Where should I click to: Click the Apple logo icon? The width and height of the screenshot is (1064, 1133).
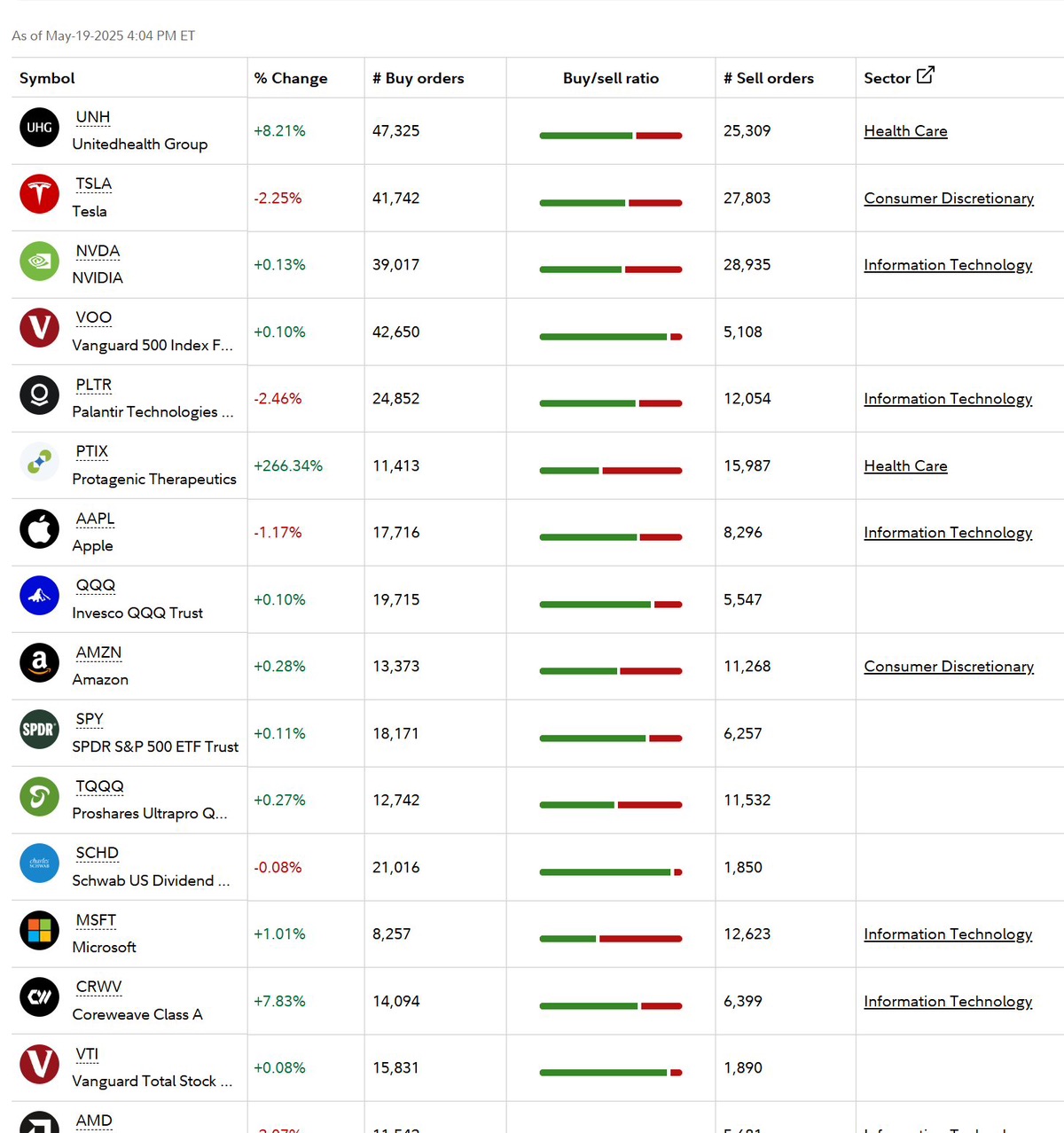[x=39, y=528]
